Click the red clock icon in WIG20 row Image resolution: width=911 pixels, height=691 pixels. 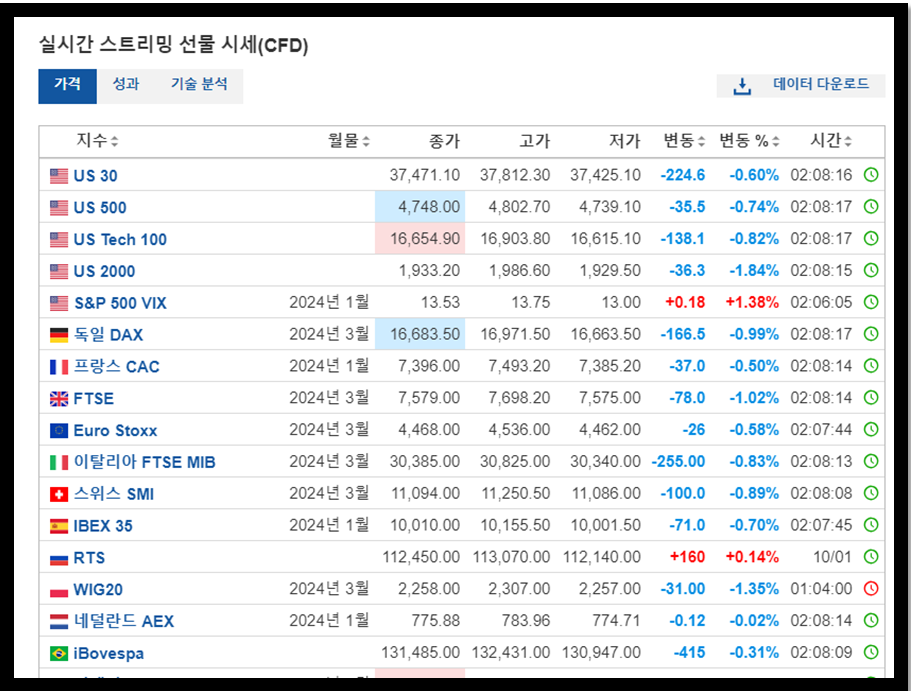[871, 589]
